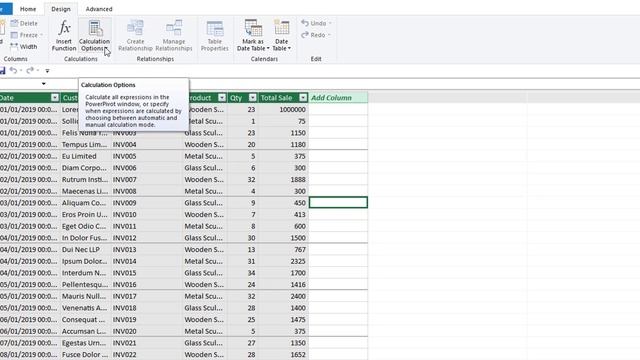Select Total Sale cell 1652
The width and height of the screenshot is (640, 360).
tap(283, 355)
